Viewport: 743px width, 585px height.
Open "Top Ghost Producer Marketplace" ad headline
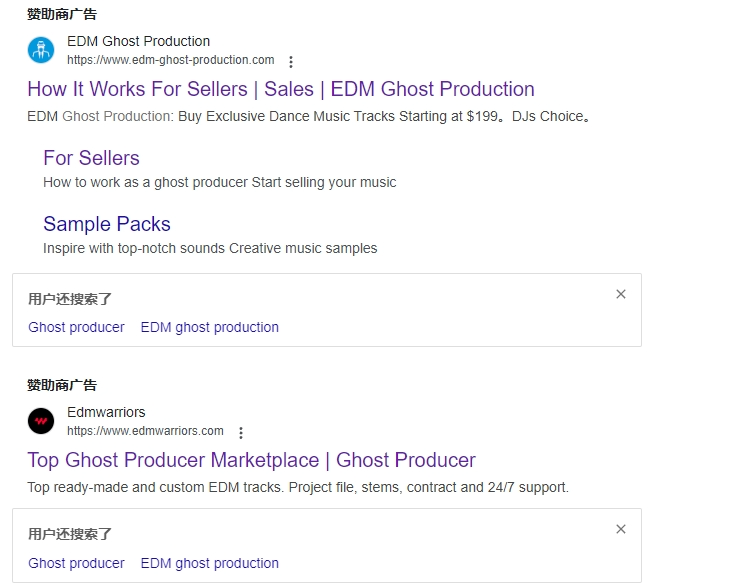tap(251, 460)
